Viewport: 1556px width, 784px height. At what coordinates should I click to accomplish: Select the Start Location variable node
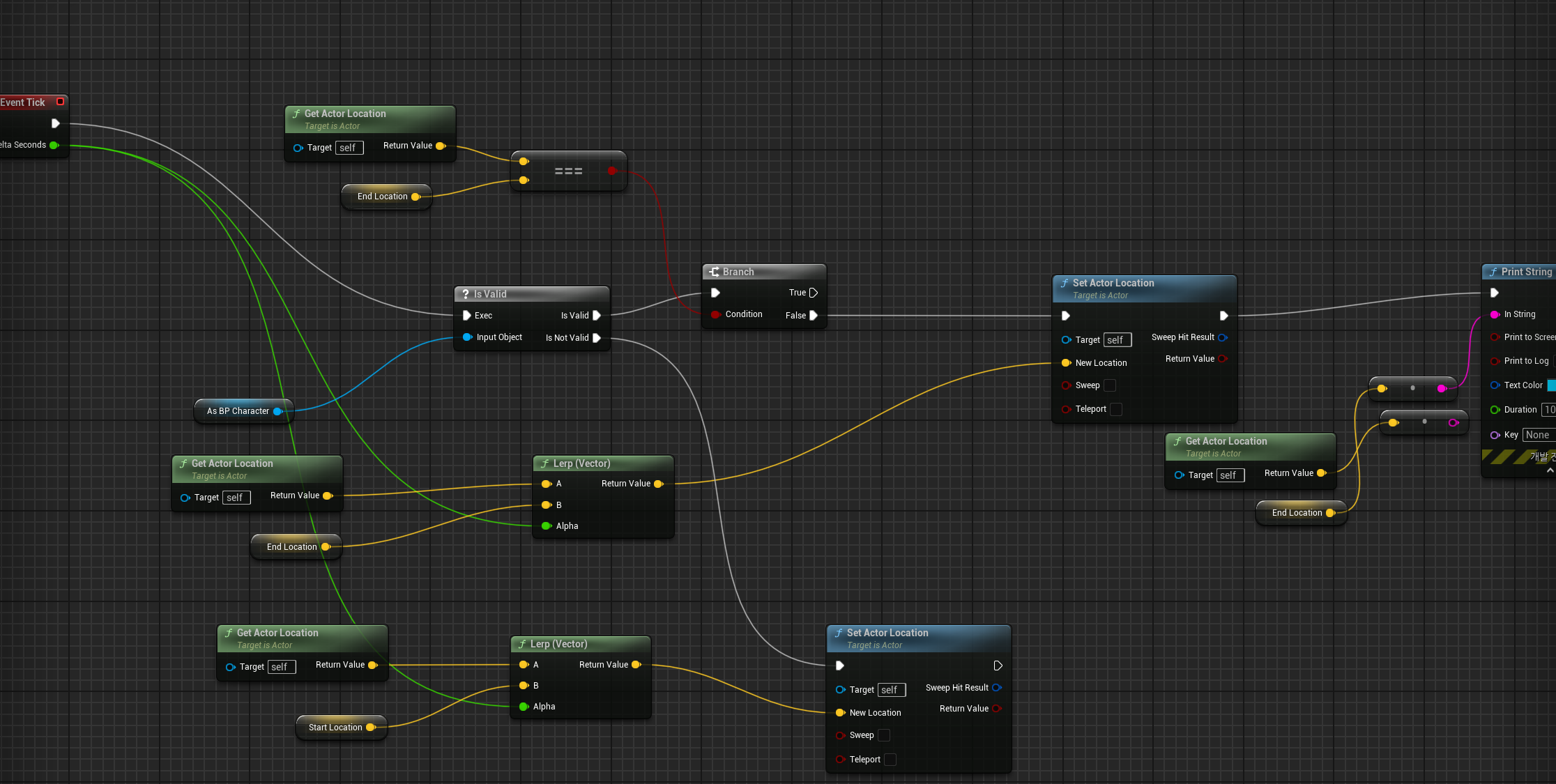tap(335, 728)
